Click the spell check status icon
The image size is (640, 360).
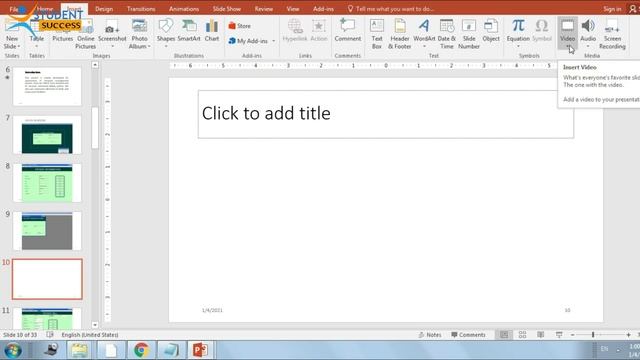click(x=50, y=335)
